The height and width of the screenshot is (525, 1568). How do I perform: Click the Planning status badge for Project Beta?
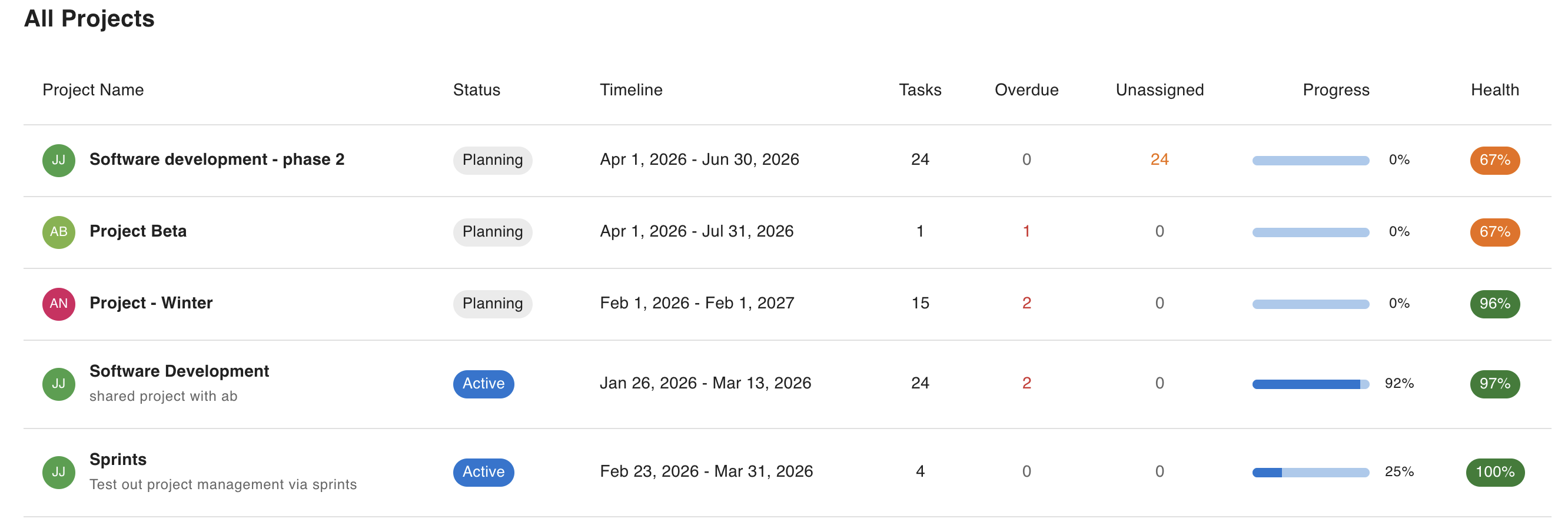point(493,232)
